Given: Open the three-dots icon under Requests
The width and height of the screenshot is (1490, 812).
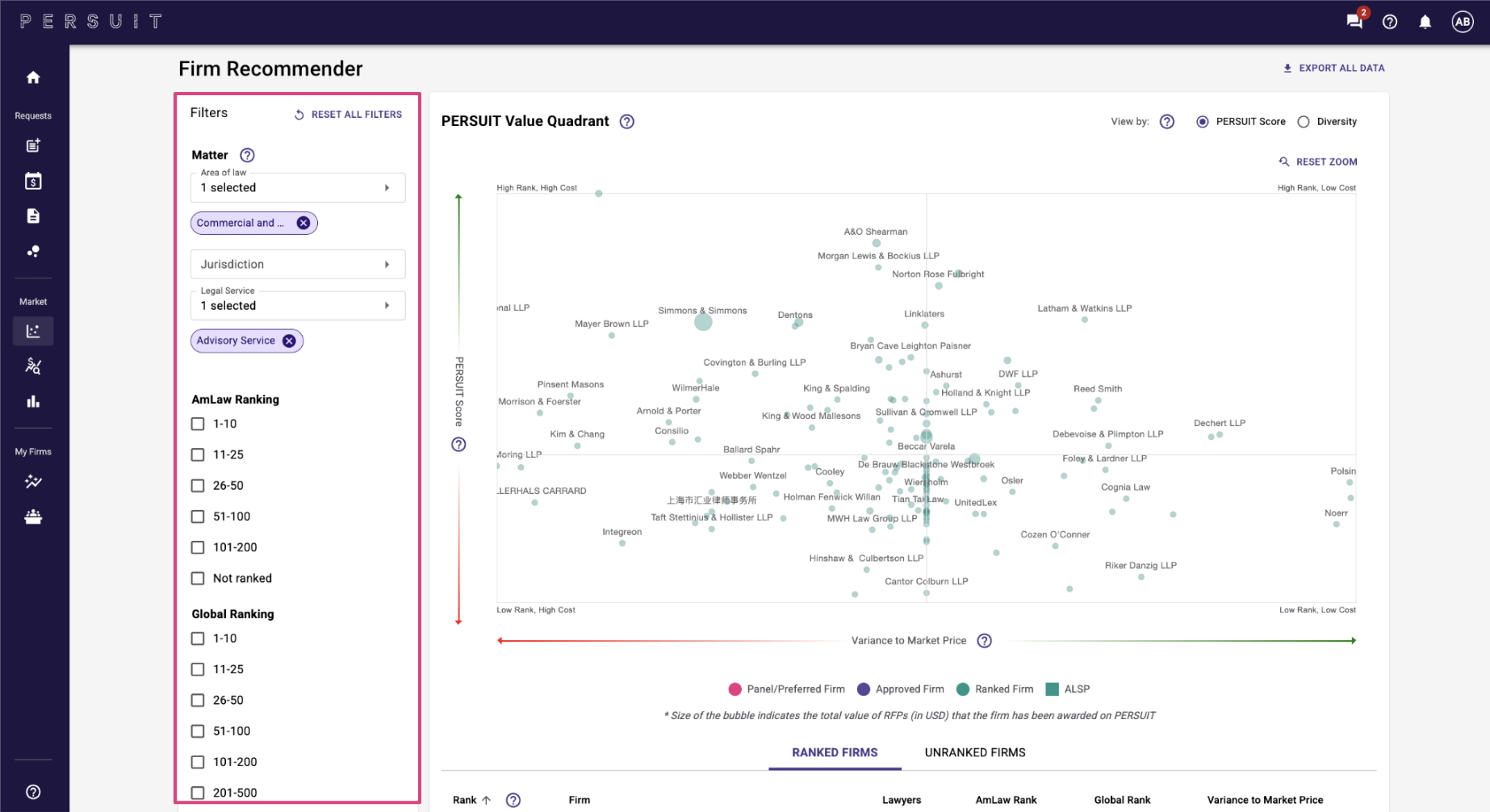Looking at the screenshot, I should tap(33, 251).
